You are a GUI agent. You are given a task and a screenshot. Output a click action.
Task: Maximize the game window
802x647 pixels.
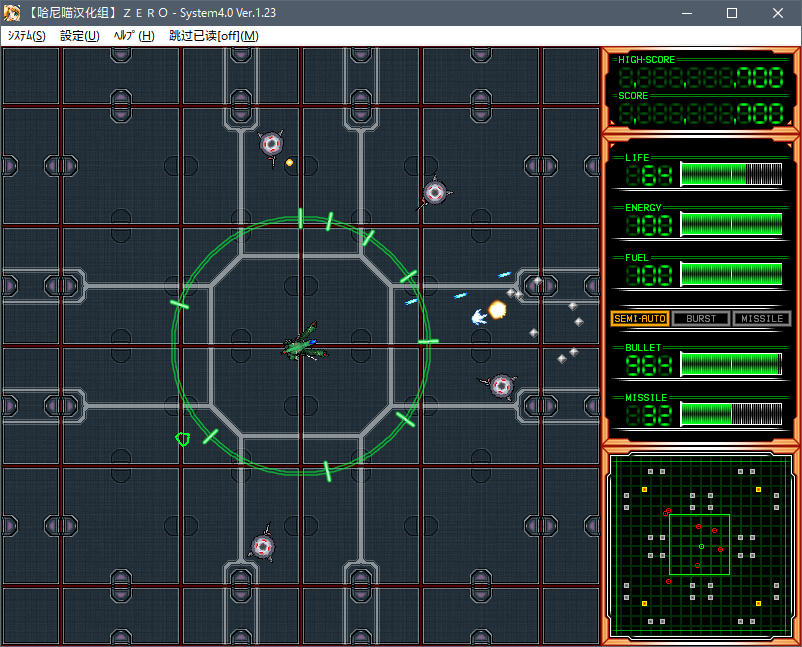click(x=732, y=13)
